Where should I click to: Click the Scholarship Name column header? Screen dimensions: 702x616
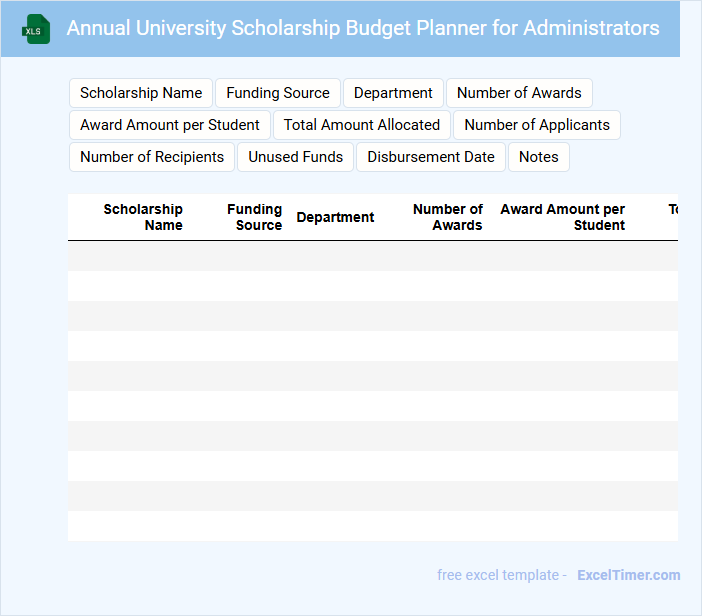click(143, 217)
